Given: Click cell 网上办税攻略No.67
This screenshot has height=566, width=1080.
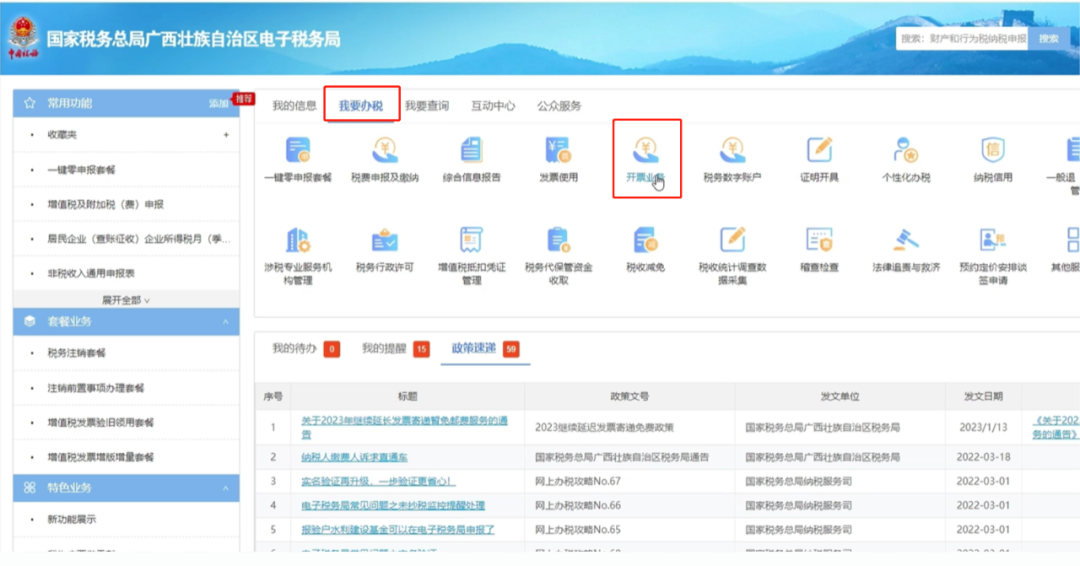Looking at the screenshot, I should click(x=578, y=481).
